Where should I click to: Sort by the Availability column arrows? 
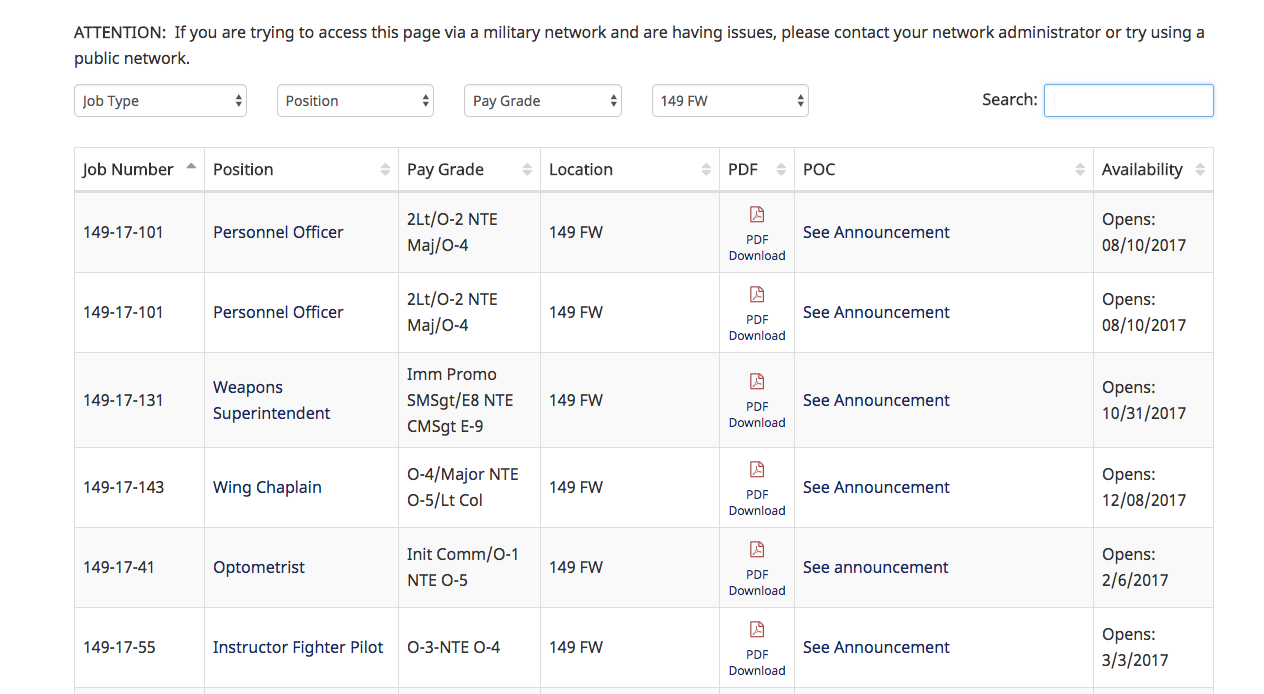1200,170
